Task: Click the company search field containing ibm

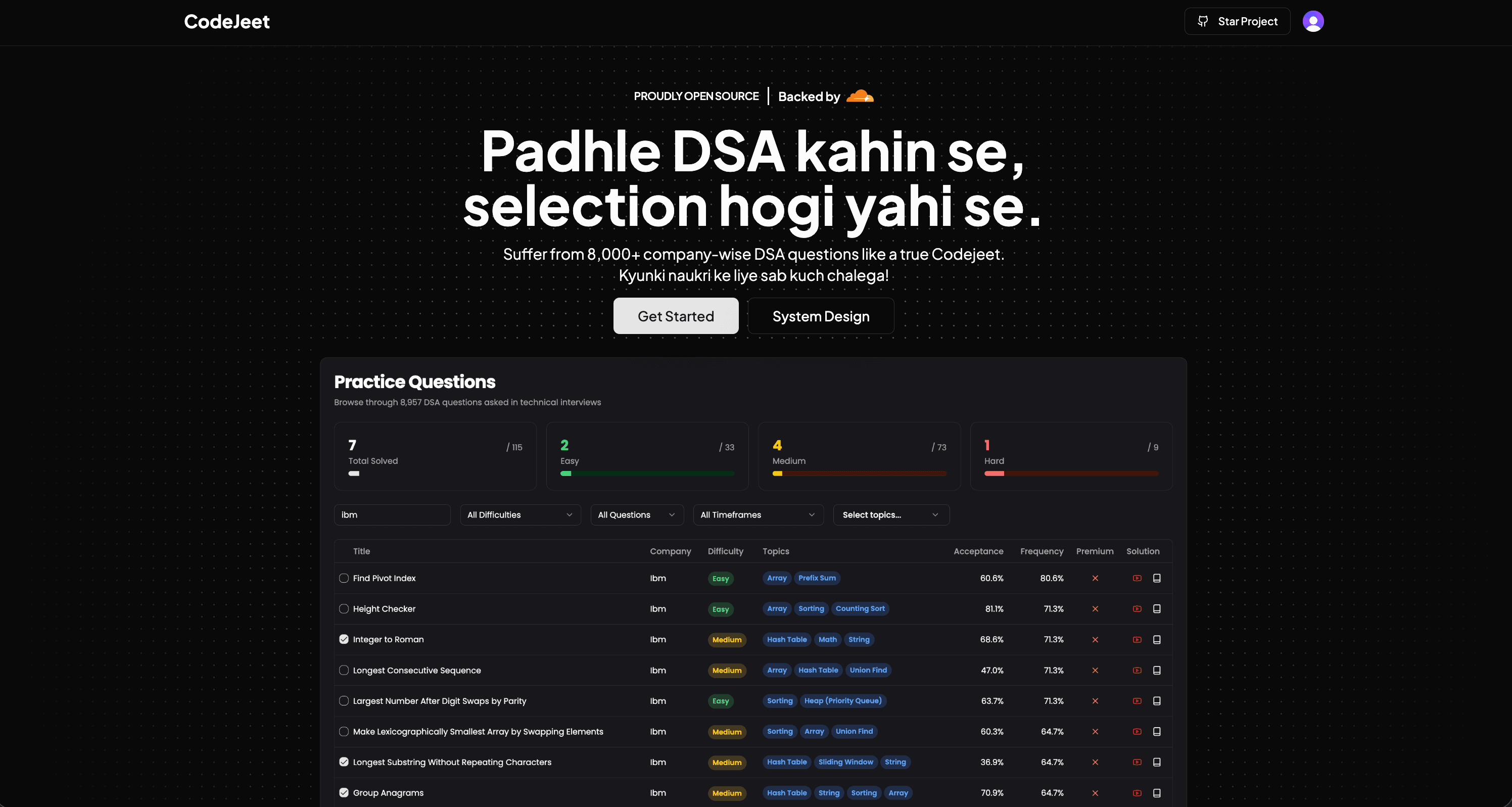Action: (x=392, y=515)
